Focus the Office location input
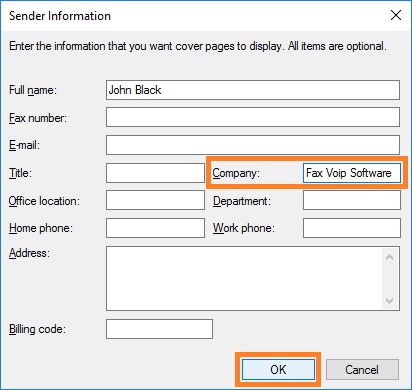 [x=155, y=200]
